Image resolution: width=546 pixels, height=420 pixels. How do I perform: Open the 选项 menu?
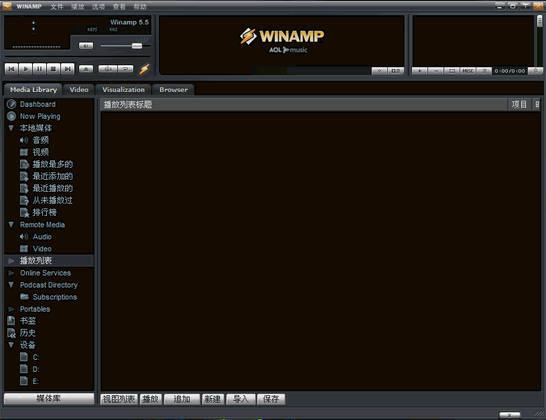(98, 7)
